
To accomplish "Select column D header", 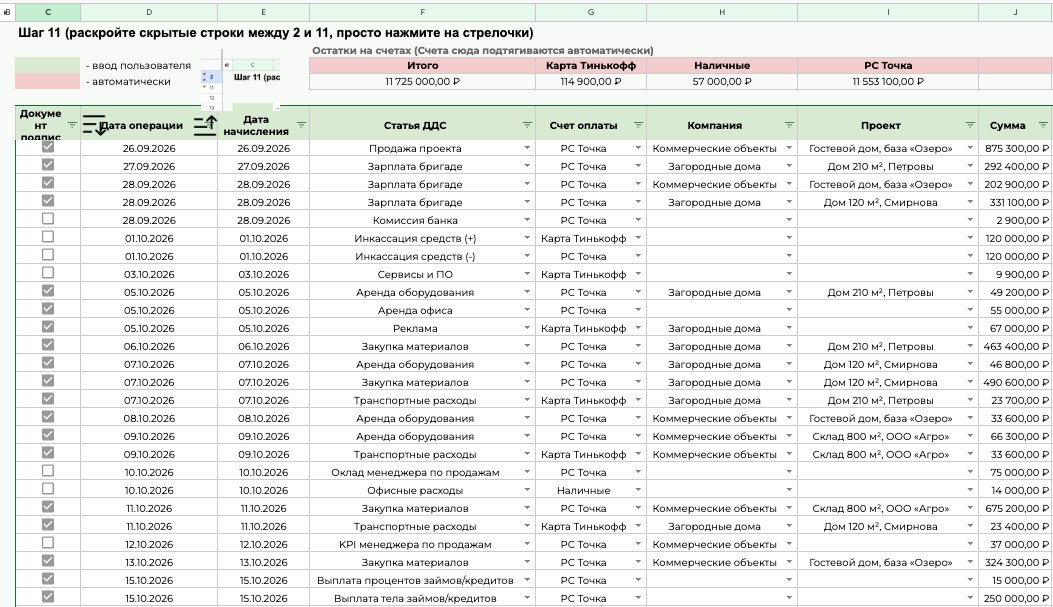I will click(x=149, y=12).
